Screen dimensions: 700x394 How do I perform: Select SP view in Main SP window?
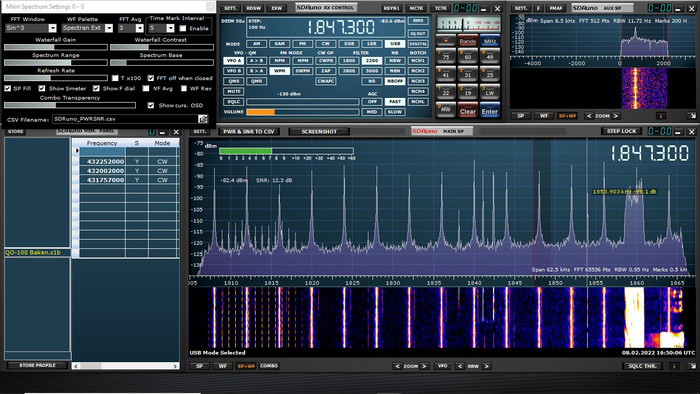pyautogui.click(x=200, y=366)
